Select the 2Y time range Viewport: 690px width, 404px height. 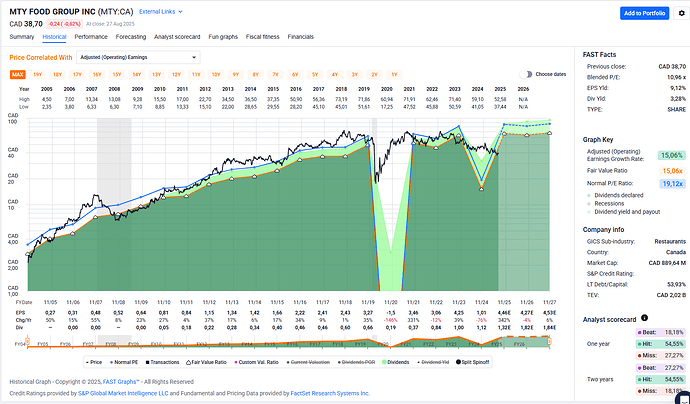coord(374,75)
